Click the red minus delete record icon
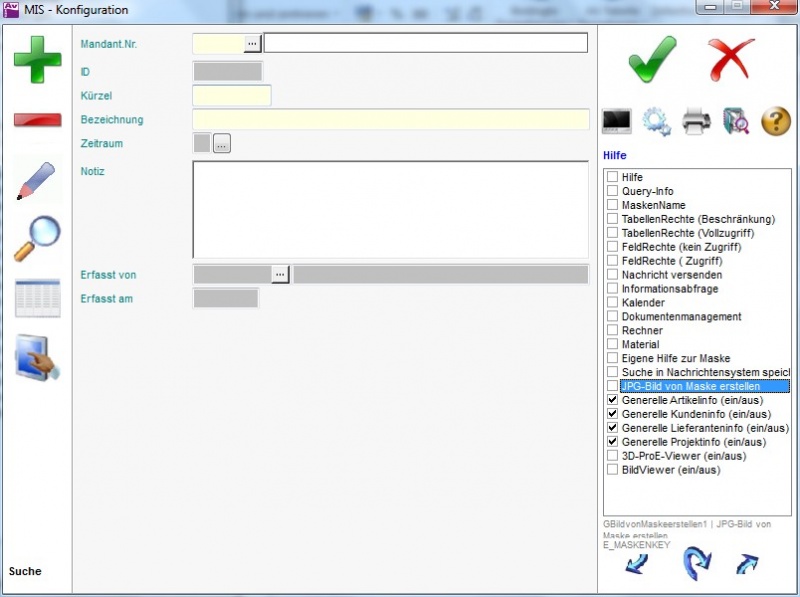The width and height of the screenshot is (800, 597). click(x=37, y=120)
